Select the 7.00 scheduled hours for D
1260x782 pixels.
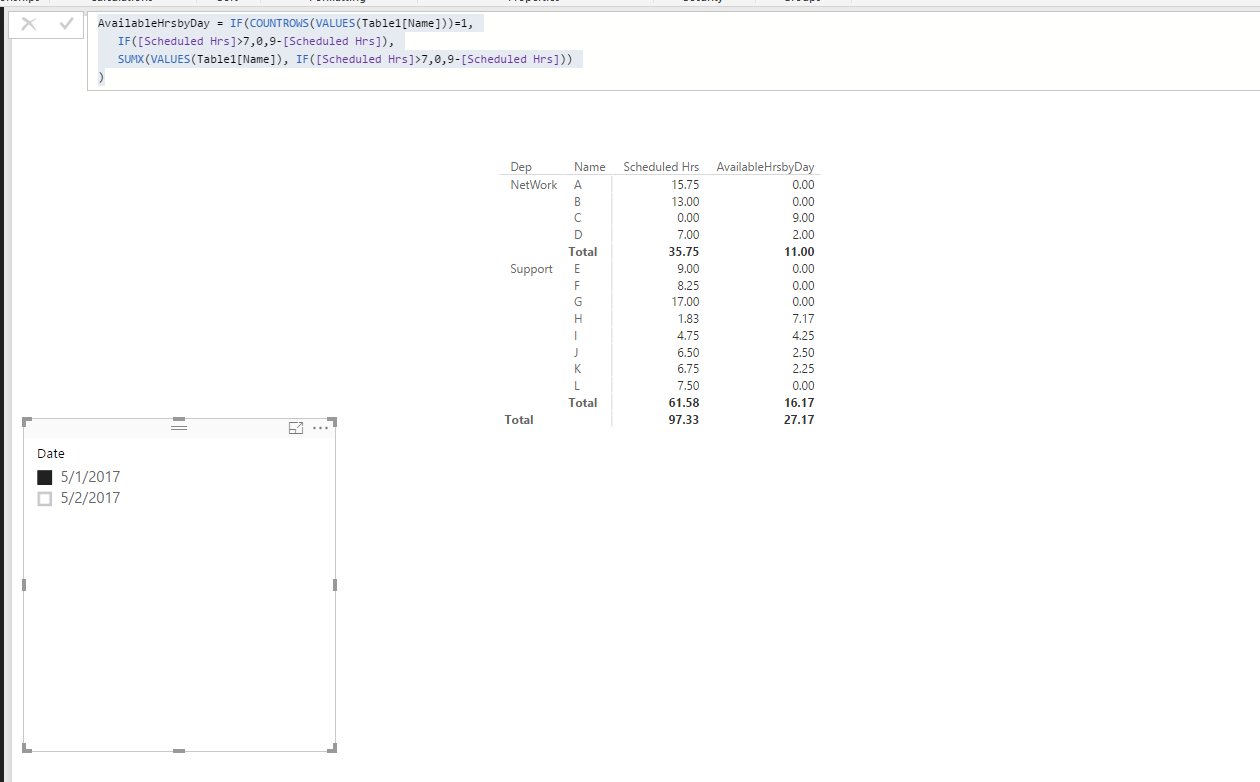click(x=688, y=235)
